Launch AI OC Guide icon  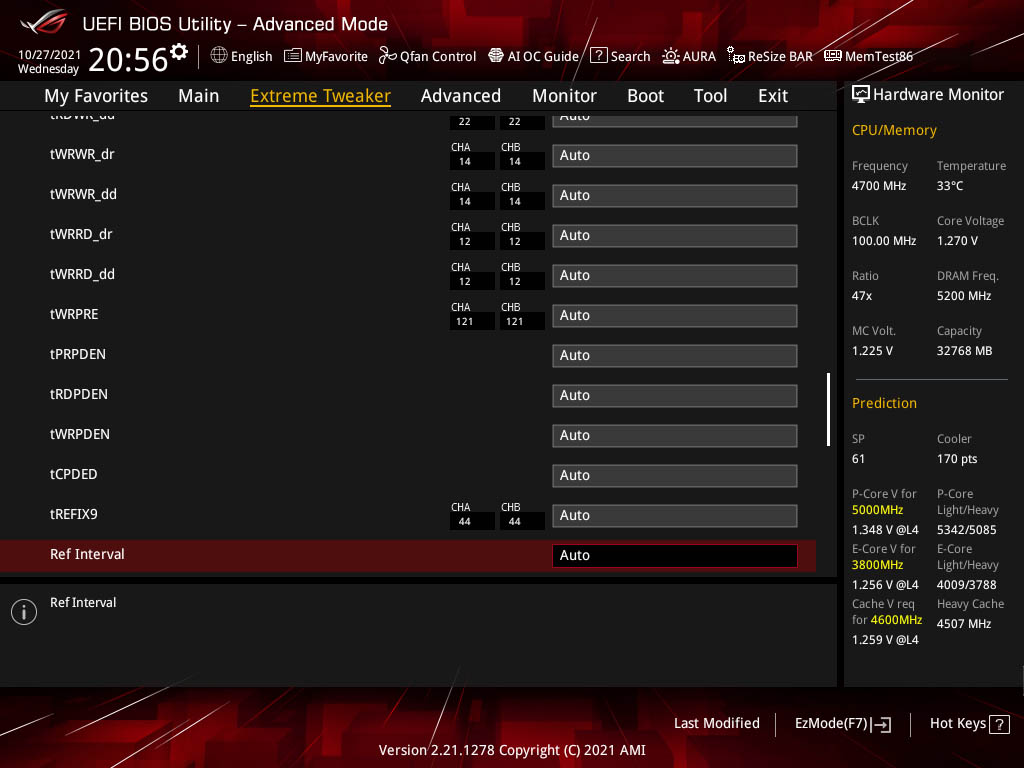[496, 56]
